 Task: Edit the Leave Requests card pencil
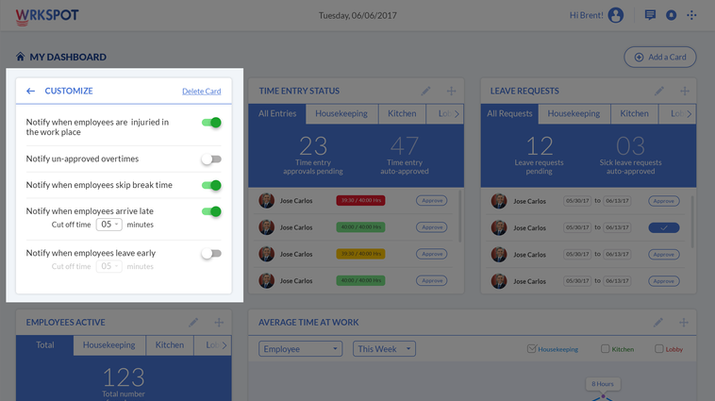pos(659,91)
